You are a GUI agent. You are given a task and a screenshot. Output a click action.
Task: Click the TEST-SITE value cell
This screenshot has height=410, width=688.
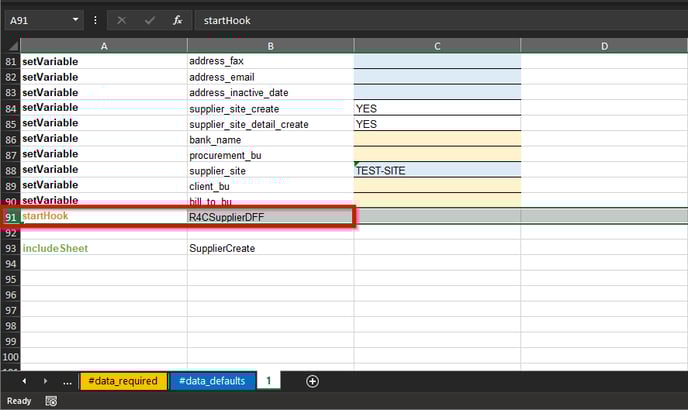(x=437, y=170)
